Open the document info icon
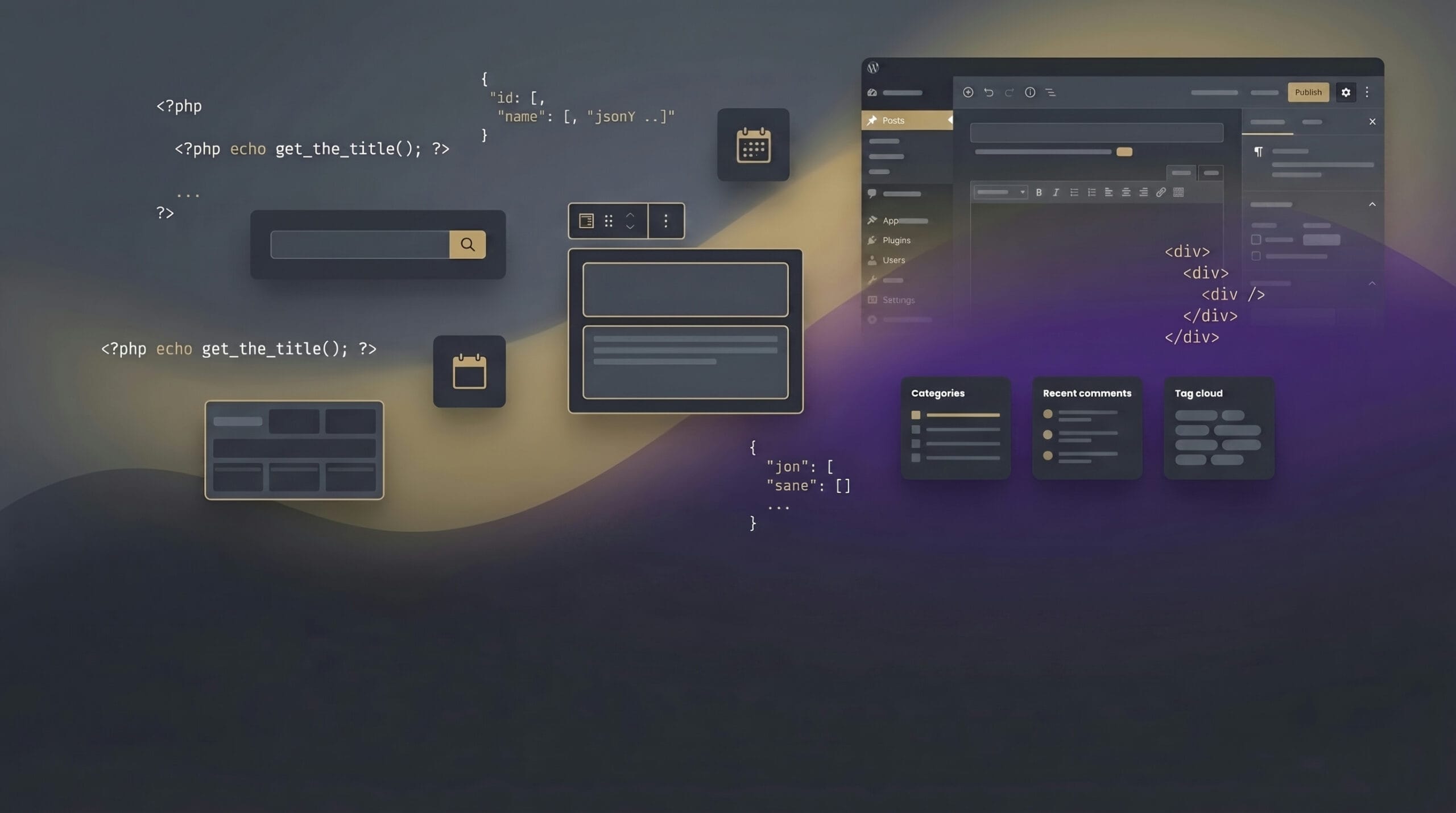Viewport: 1456px width, 813px height. [x=1030, y=92]
